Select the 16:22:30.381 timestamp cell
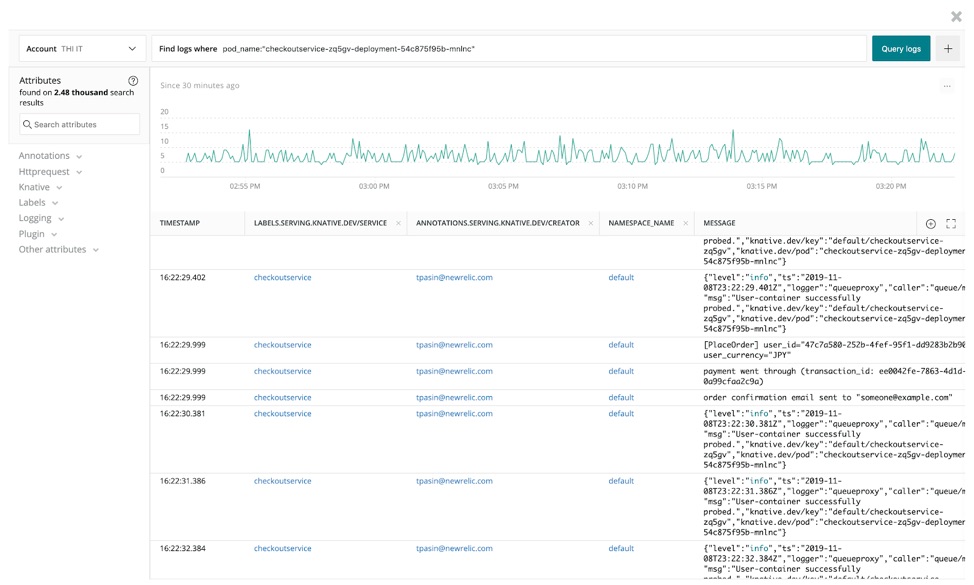Image resolution: width=974 pixels, height=585 pixels. tap(183, 414)
